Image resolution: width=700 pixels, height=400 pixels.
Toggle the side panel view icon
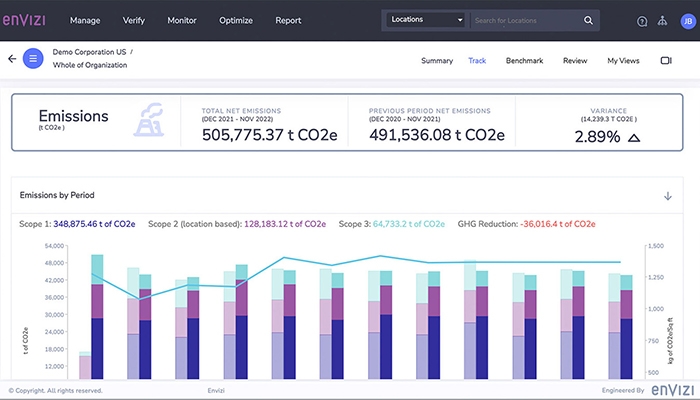666,61
